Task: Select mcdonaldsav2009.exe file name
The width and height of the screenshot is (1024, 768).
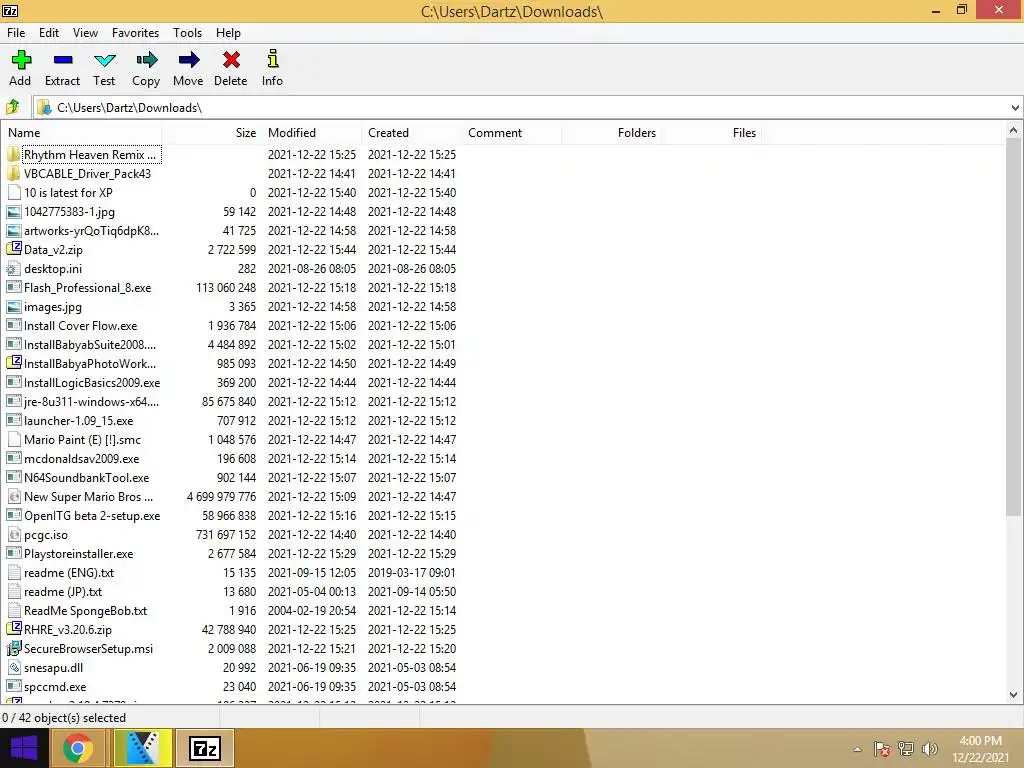Action: pos(82,458)
